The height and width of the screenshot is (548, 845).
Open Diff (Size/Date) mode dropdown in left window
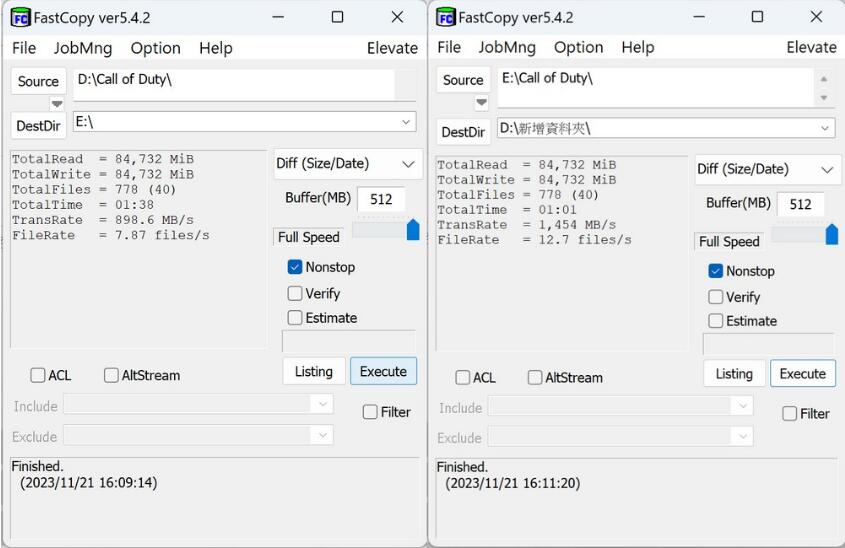coord(348,164)
